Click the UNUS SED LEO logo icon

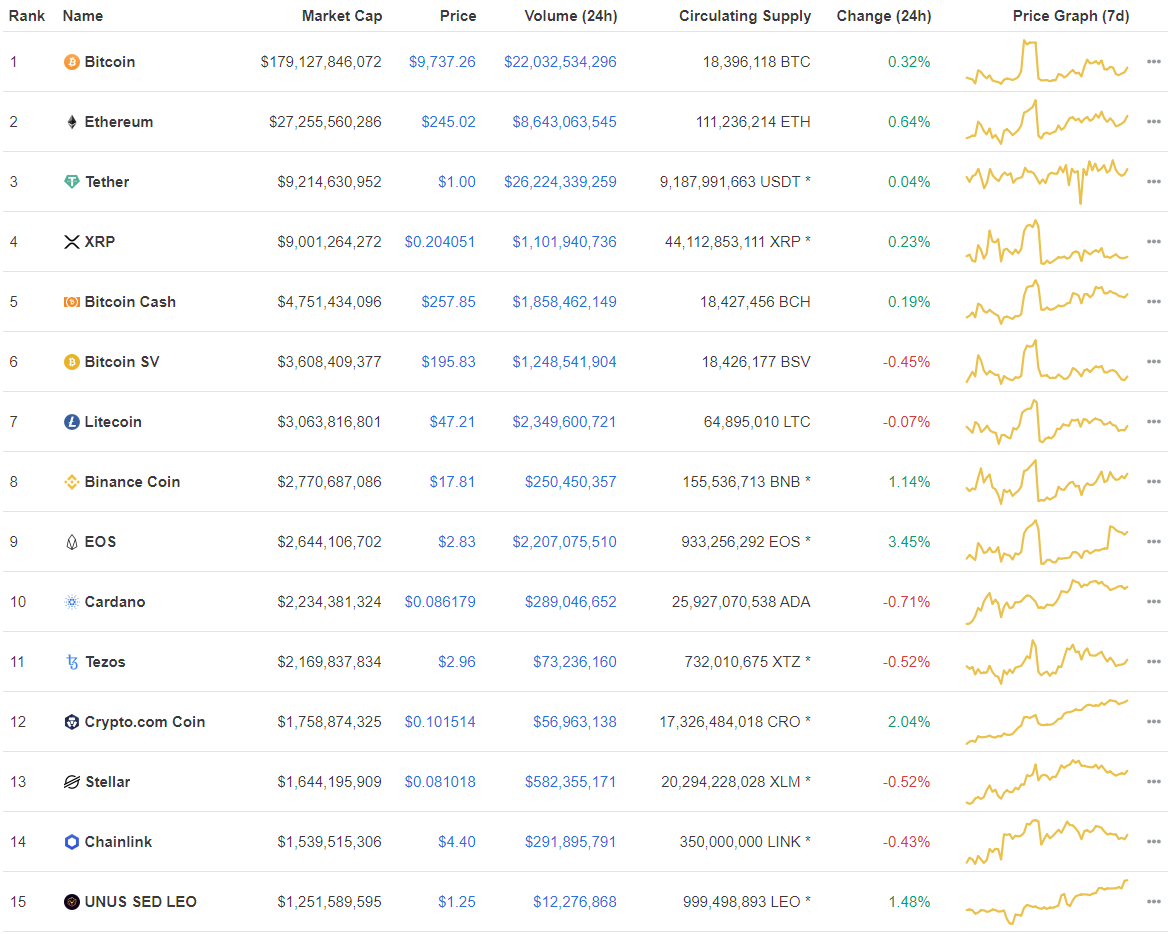[x=72, y=902]
